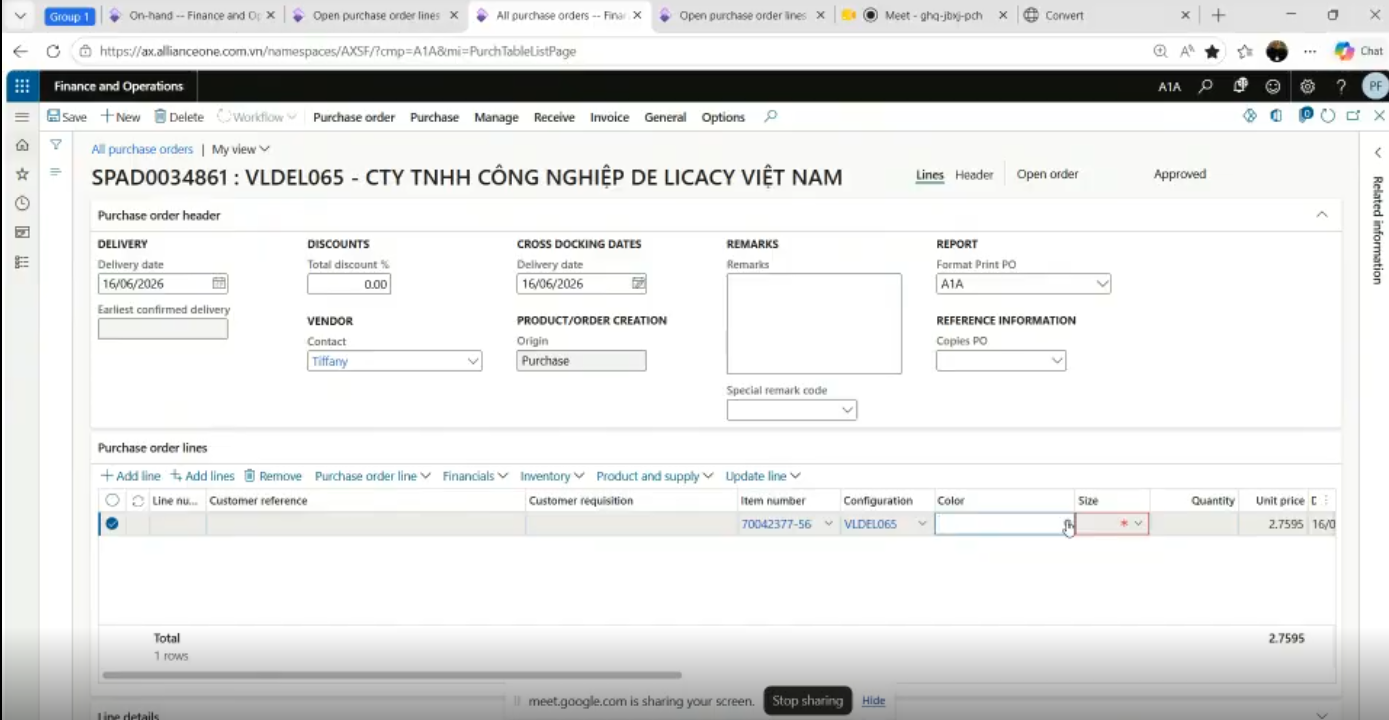Open the Purchase action tab
The width and height of the screenshot is (1389, 720).
click(434, 117)
